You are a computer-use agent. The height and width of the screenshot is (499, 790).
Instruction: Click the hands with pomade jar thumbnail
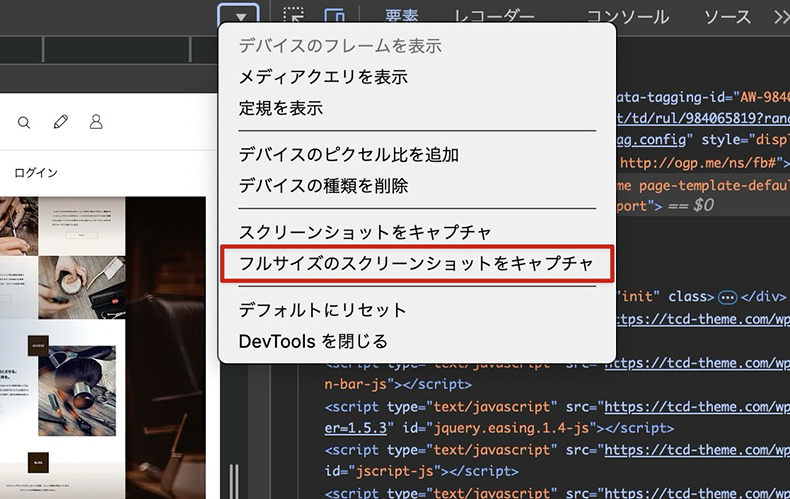click(82, 287)
